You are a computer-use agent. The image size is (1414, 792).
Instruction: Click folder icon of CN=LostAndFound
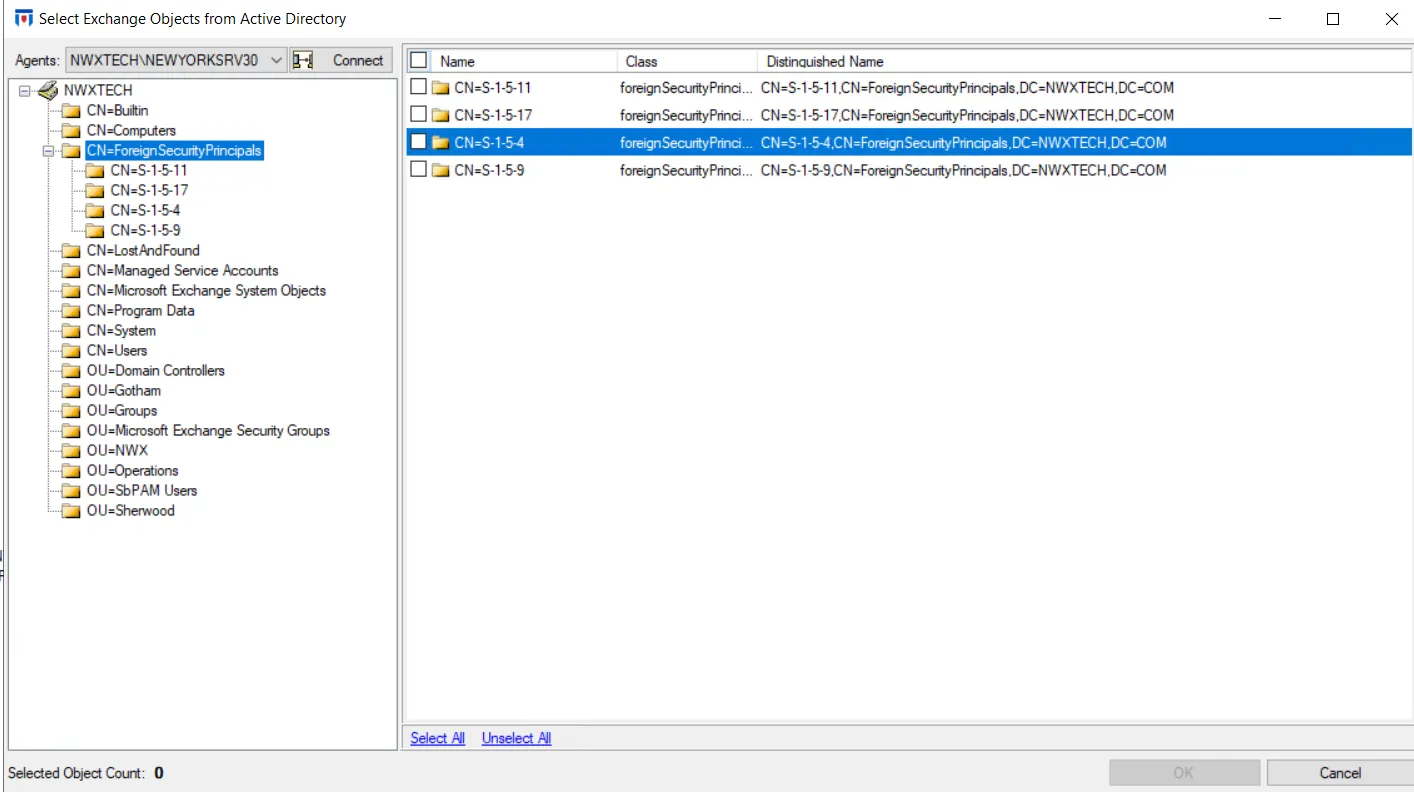click(x=70, y=251)
